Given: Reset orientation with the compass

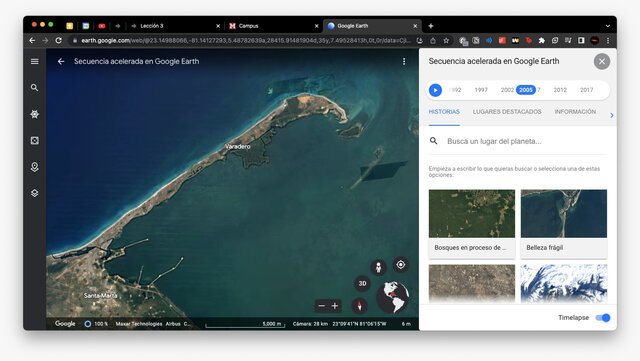Looking at the screenshot, I should (360, 305).
